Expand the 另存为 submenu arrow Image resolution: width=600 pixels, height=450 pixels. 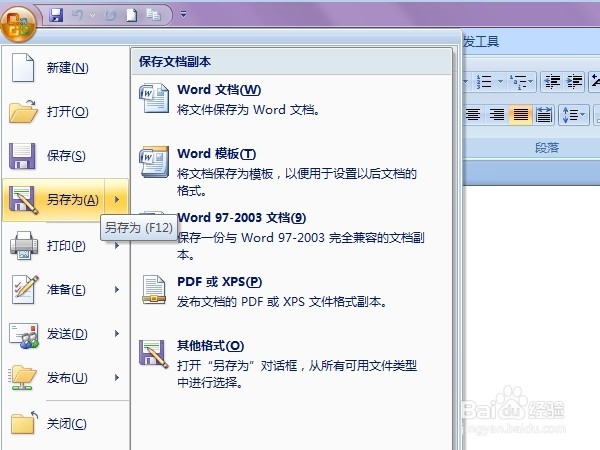tap(117, 200)
